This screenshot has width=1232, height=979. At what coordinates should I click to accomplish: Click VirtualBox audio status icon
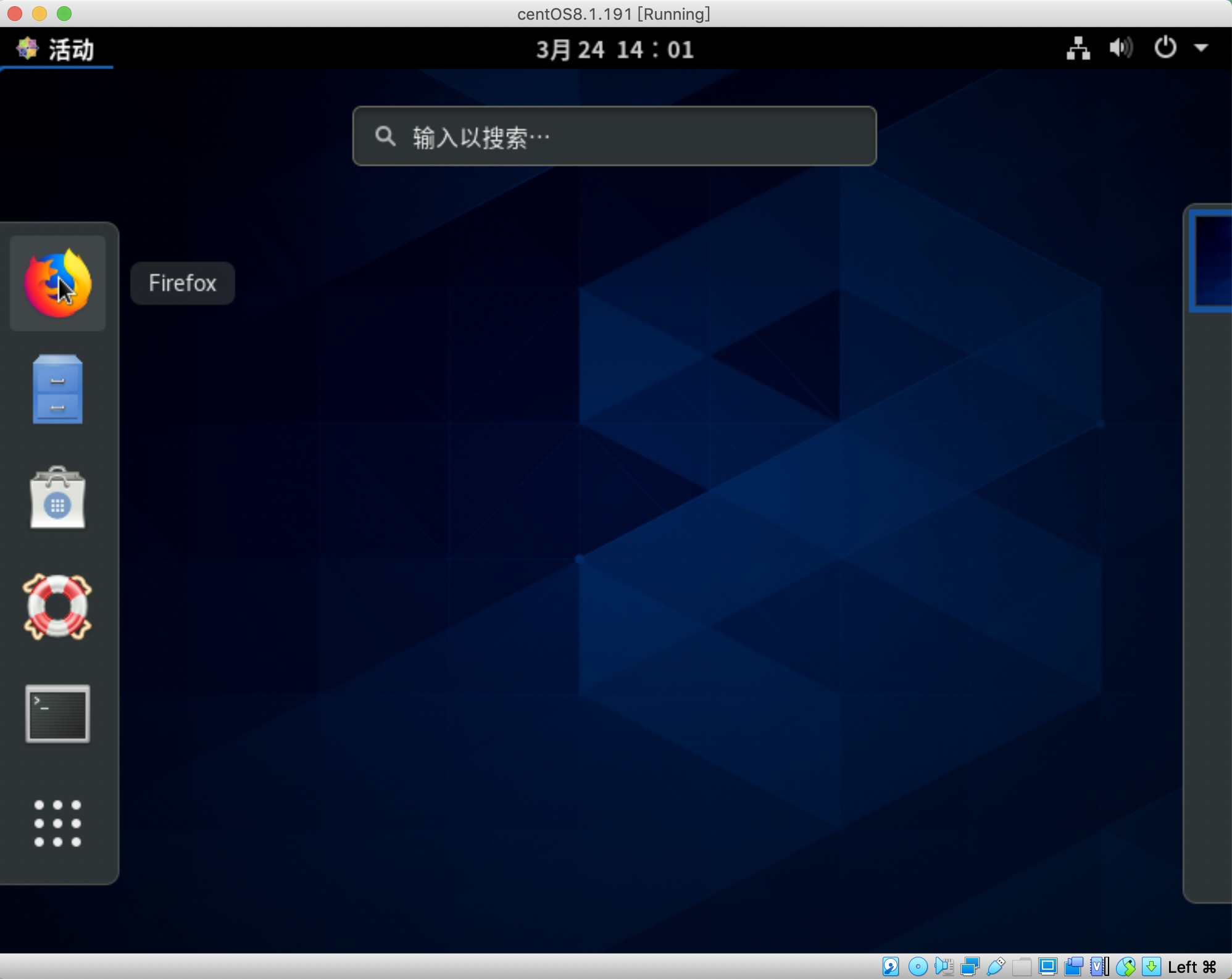(944, 966)
